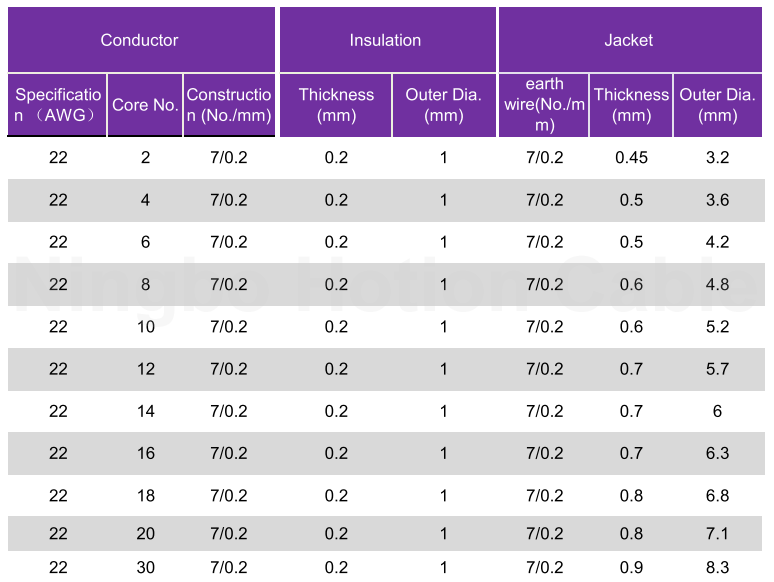Image resolution: width=774 pixels, height=582 pixels.
Task: Click Insulation Outer Dia. (mm) header
Action: [x=444, y=105]
